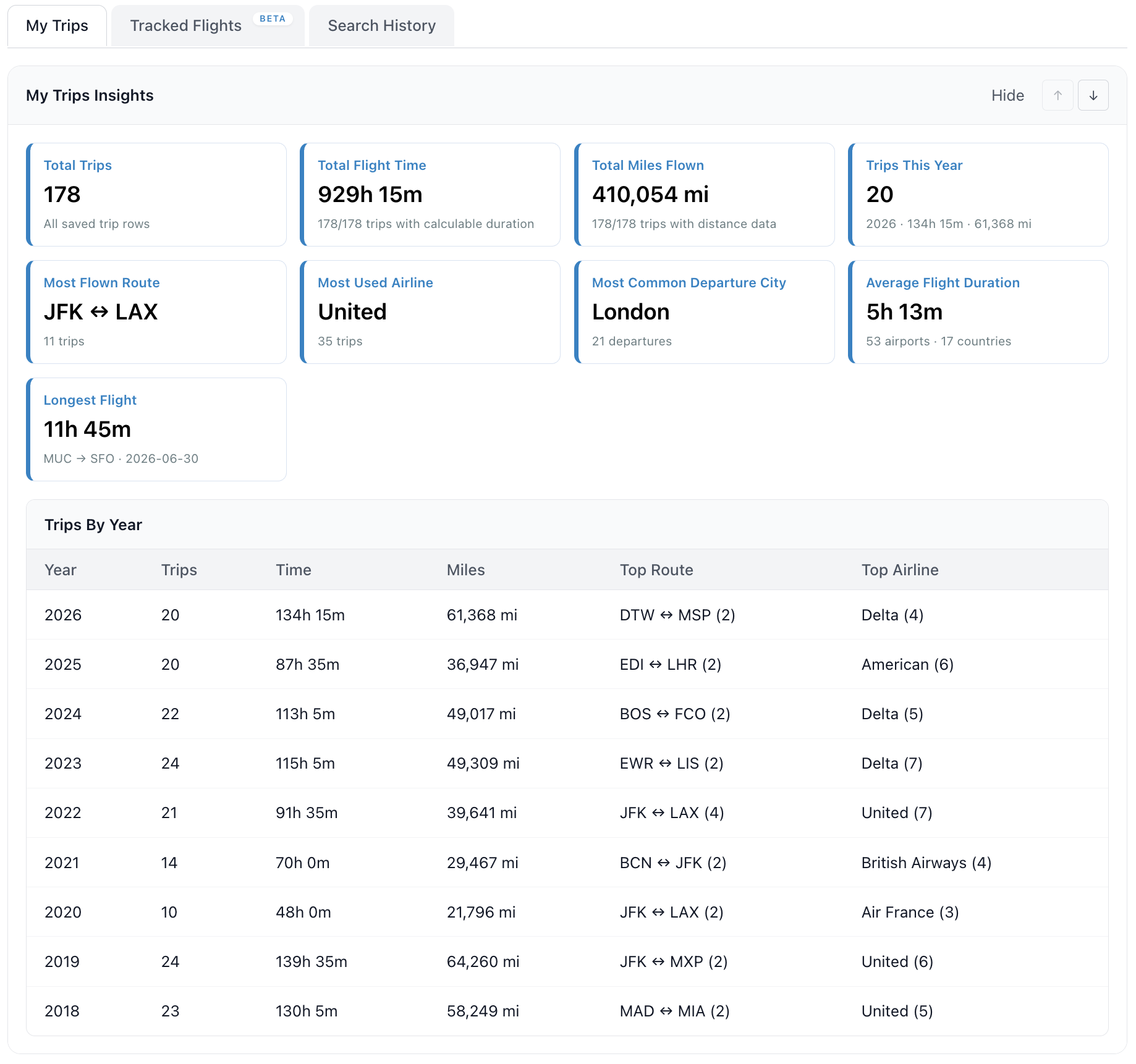This screenshot has width=1136, height=1064.
Task: Click Most Used Airline United value
Action: 352,312
